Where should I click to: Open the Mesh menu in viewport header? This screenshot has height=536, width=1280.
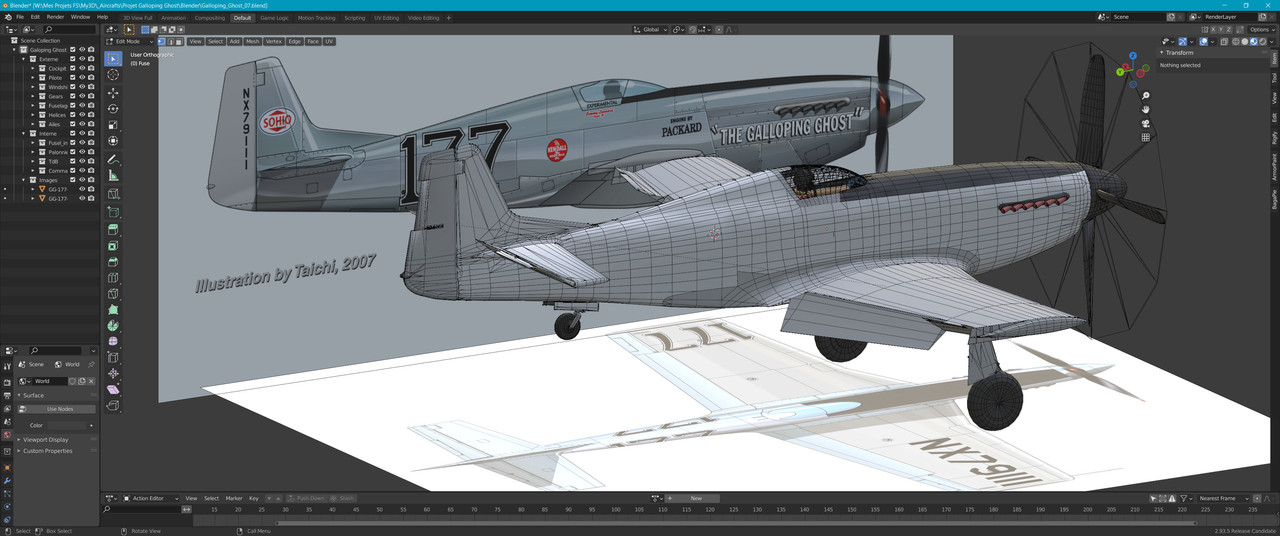[252, 41]
